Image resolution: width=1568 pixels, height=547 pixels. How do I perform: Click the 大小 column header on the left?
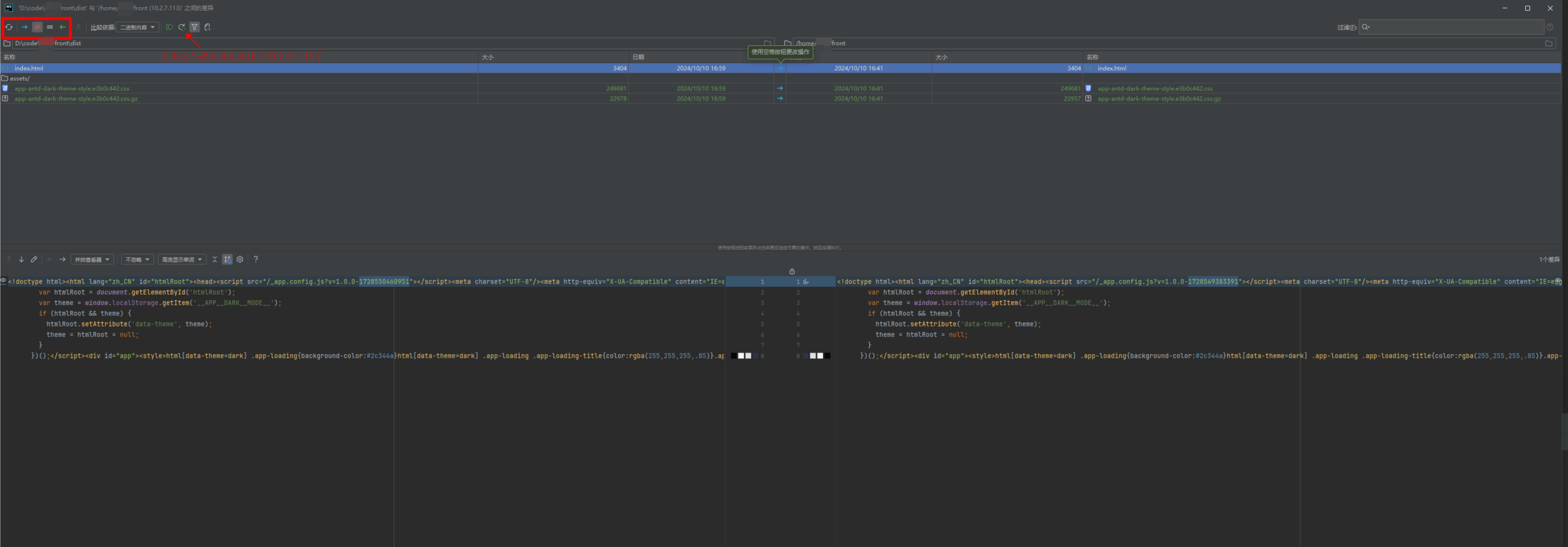[488, 57]
